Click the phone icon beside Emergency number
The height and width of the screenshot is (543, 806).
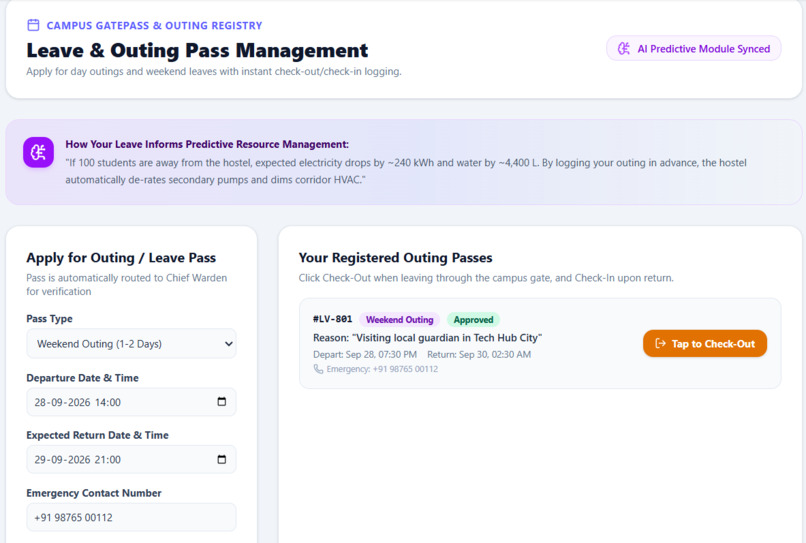point(318,369)
